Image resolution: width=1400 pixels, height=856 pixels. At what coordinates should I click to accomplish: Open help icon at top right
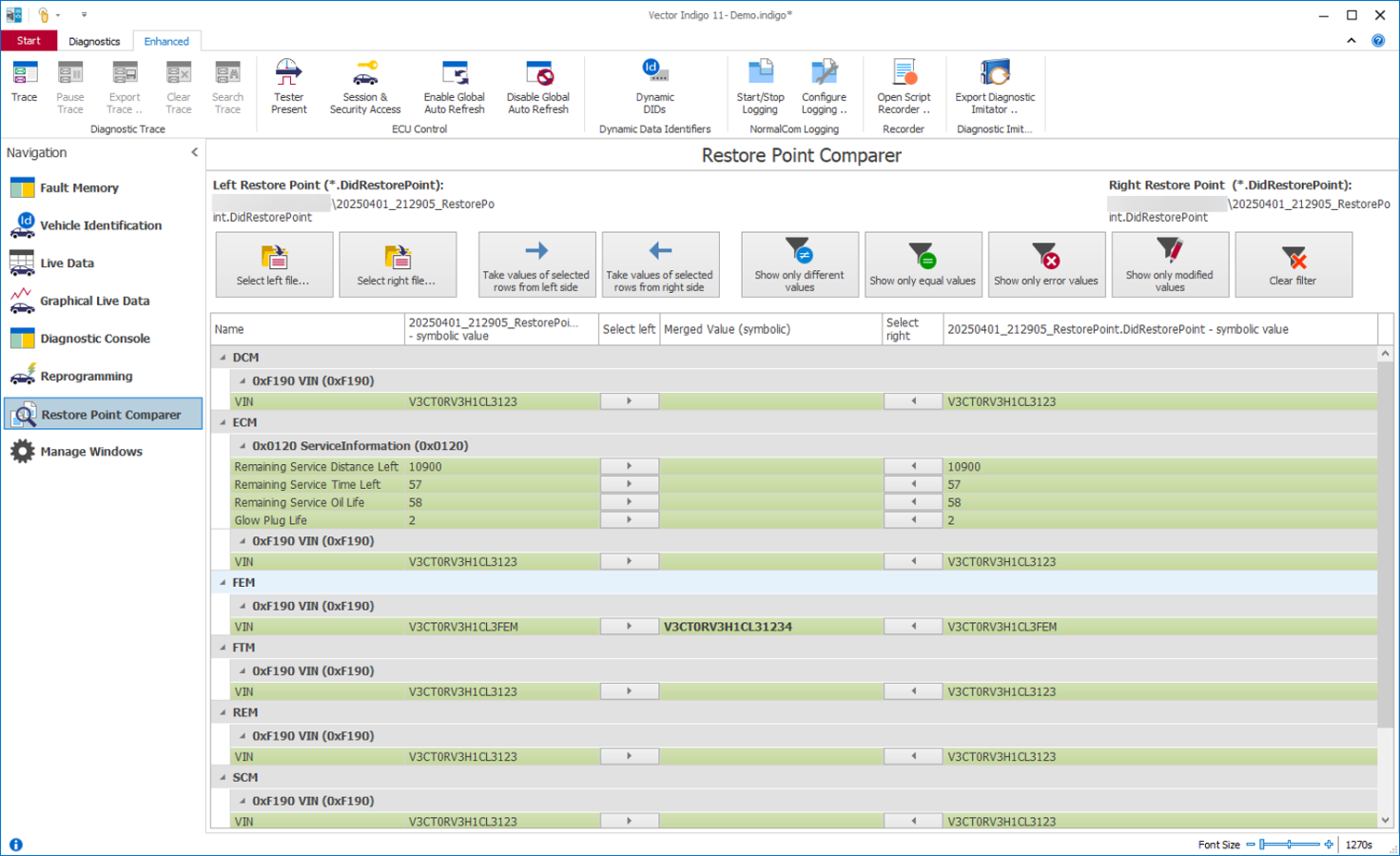point(1378,41)
